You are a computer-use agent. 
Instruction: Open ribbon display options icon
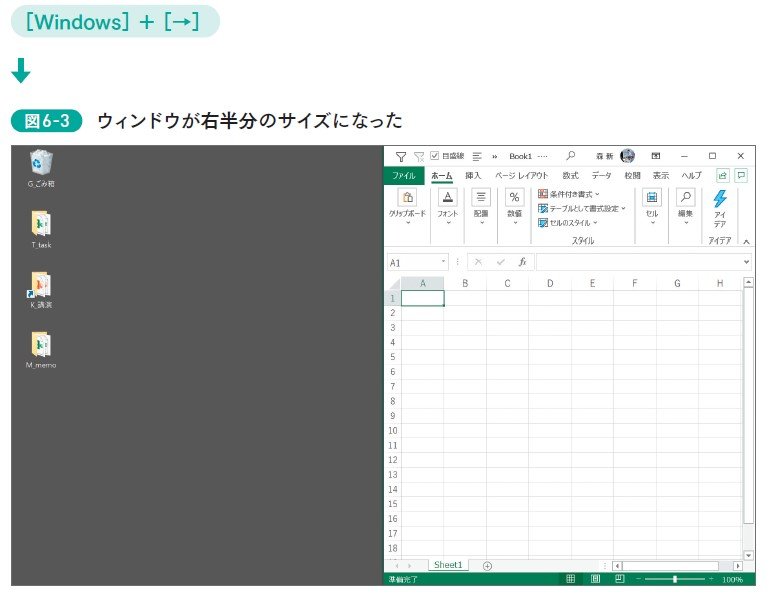point(656,156)
